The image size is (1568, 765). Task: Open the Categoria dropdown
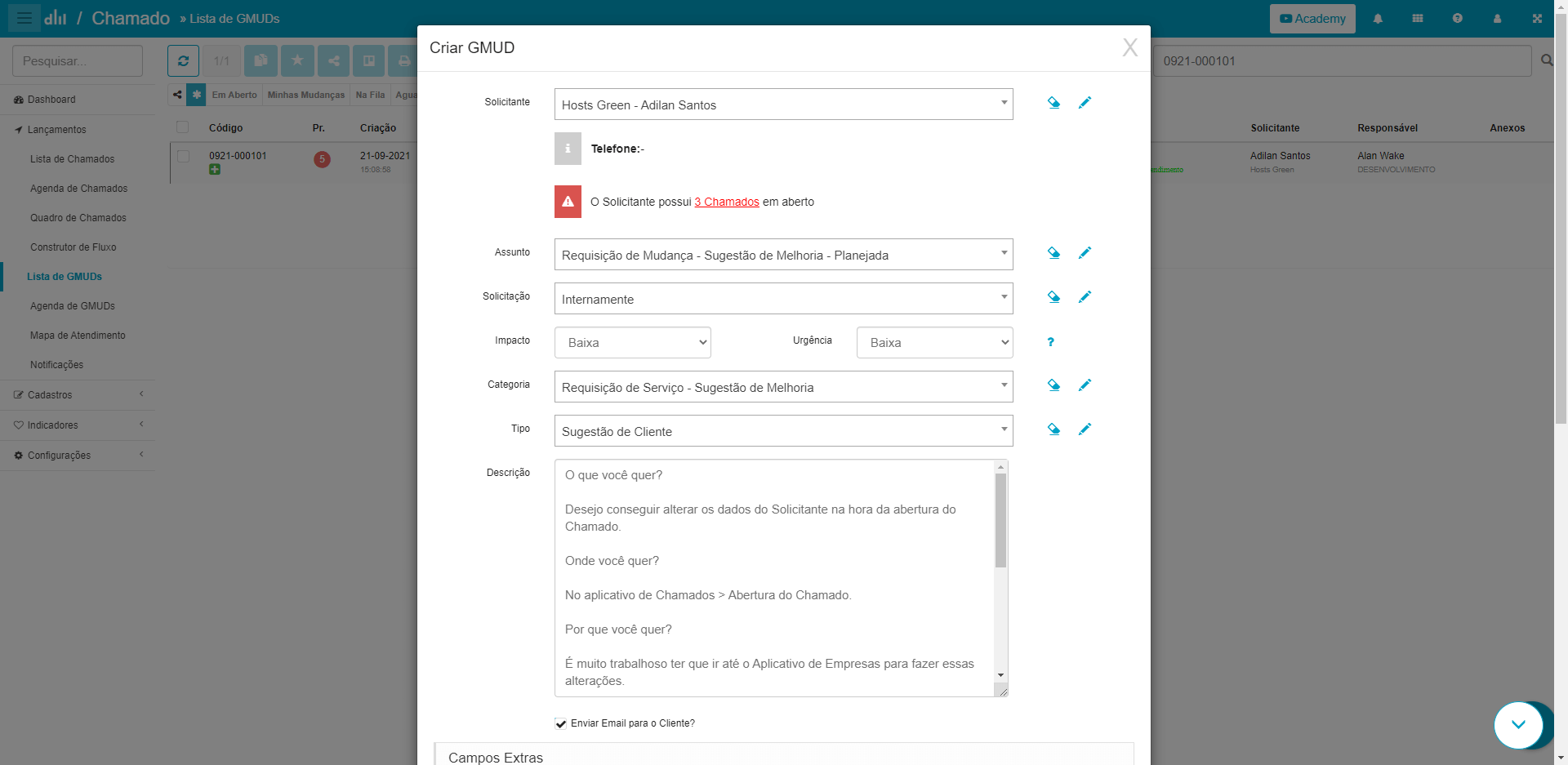coord(783,387)
